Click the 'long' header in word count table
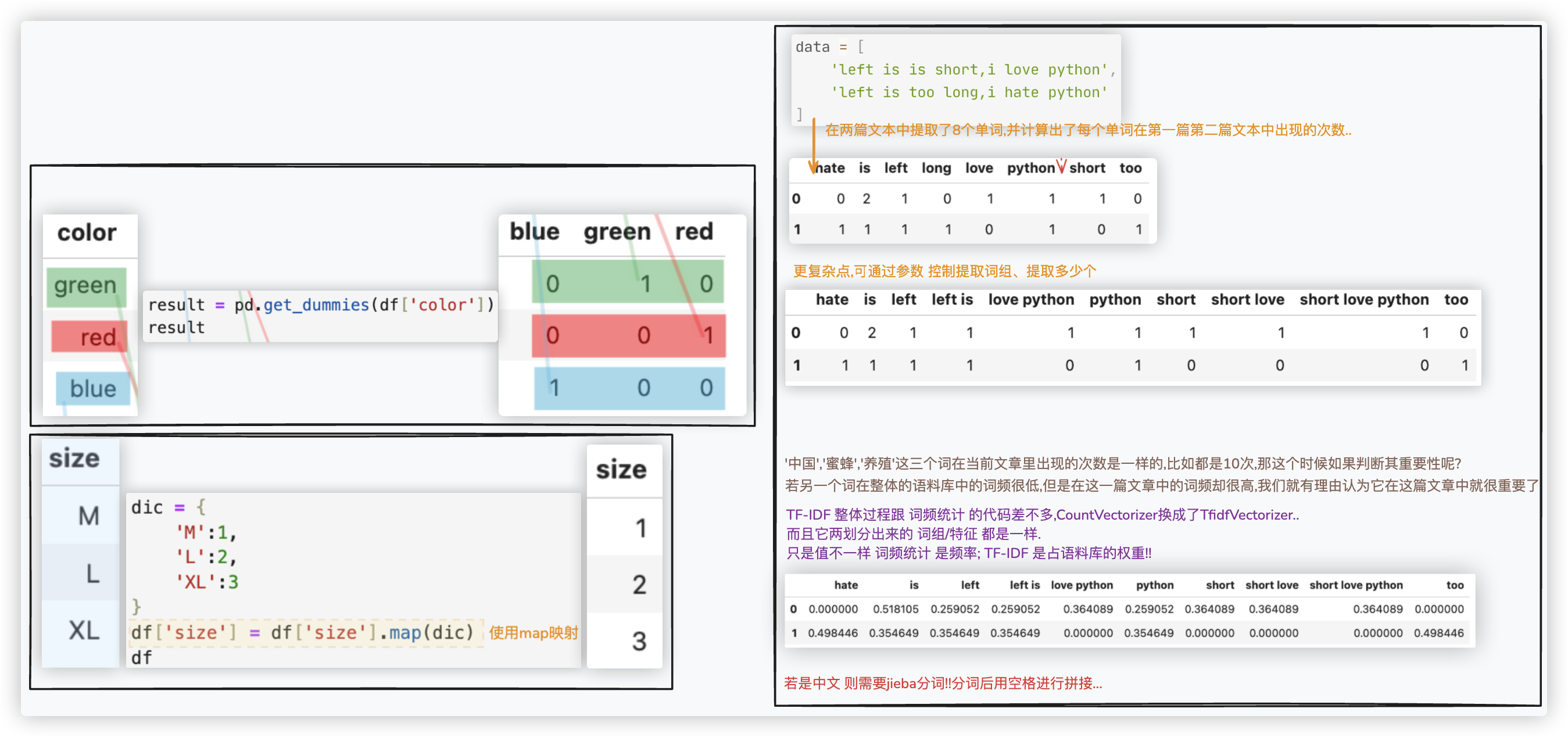1568x737 pixels. point(936,168)
